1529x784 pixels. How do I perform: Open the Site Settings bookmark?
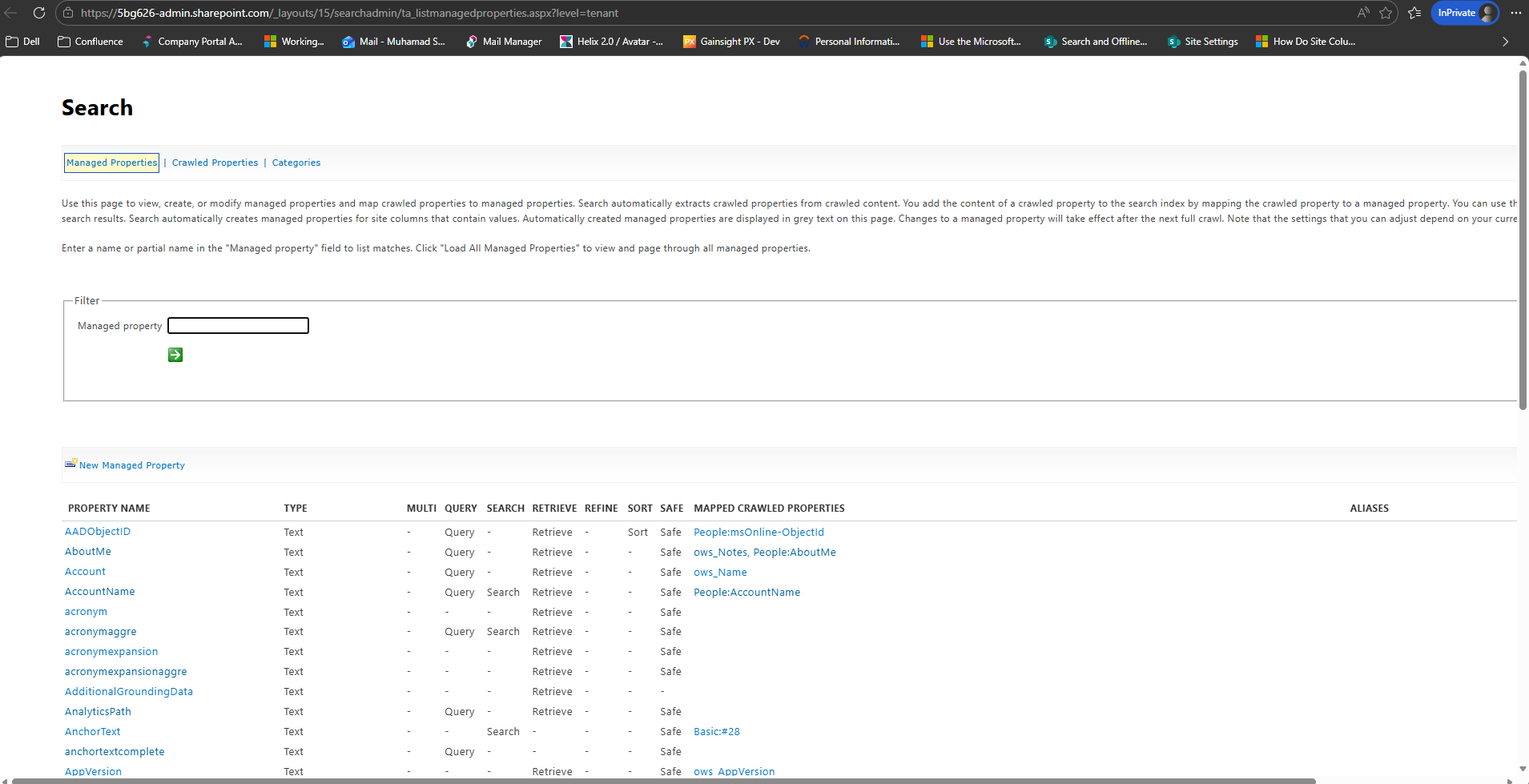(1203, 42)
